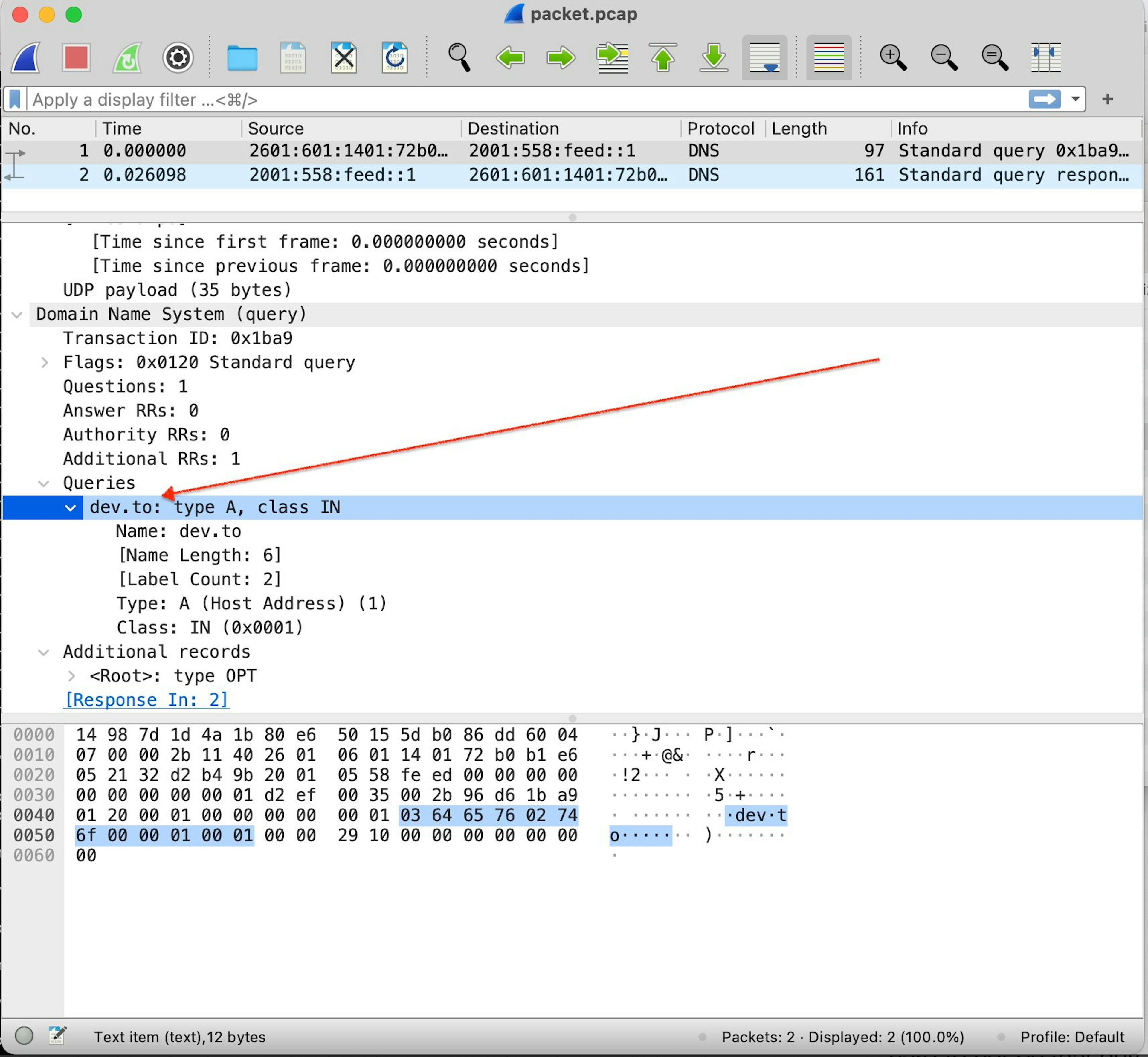Click Profile: Default in status bar

tap(1072, 1037)
